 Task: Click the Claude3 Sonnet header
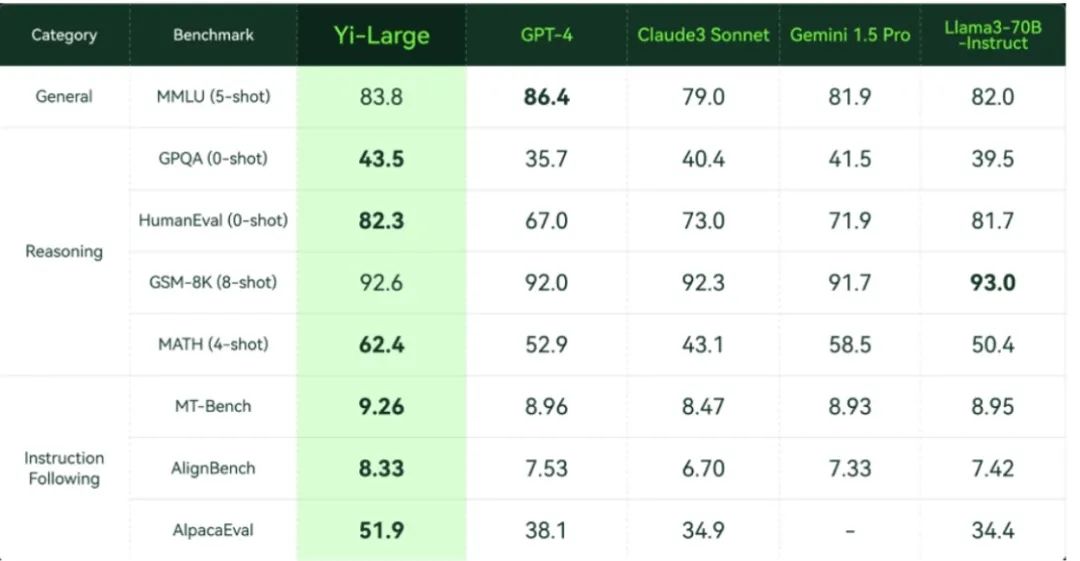pyautogui.click(x=703, y=34)
